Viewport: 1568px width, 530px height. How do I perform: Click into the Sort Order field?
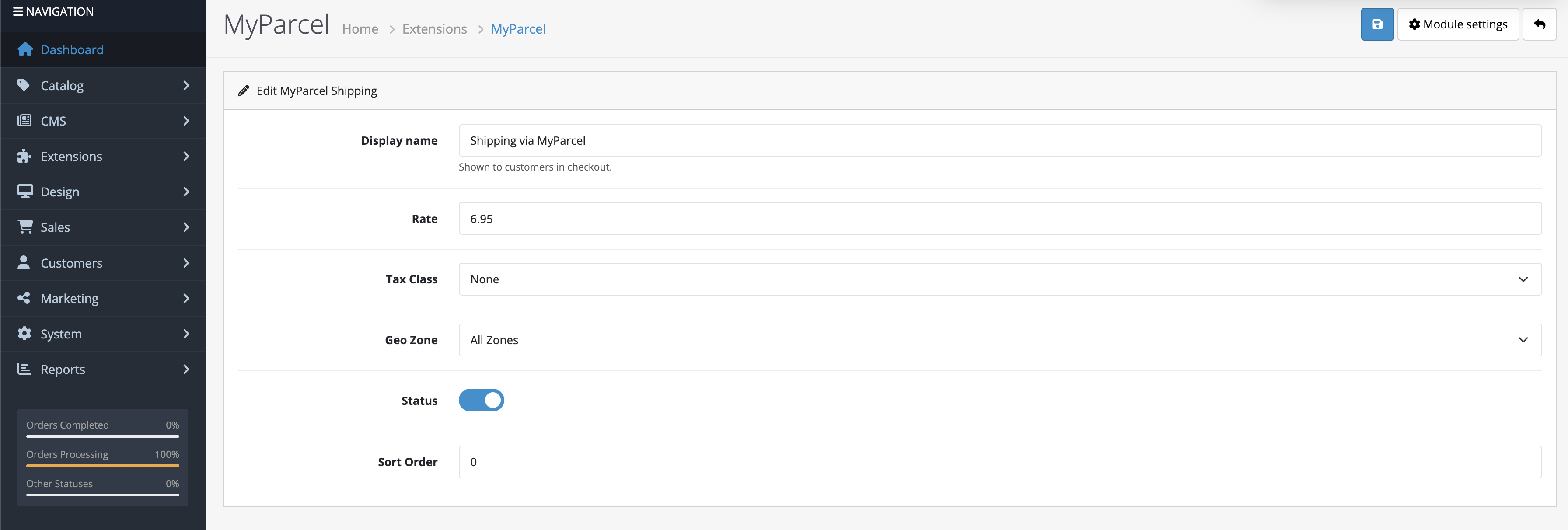click(999, 462)
